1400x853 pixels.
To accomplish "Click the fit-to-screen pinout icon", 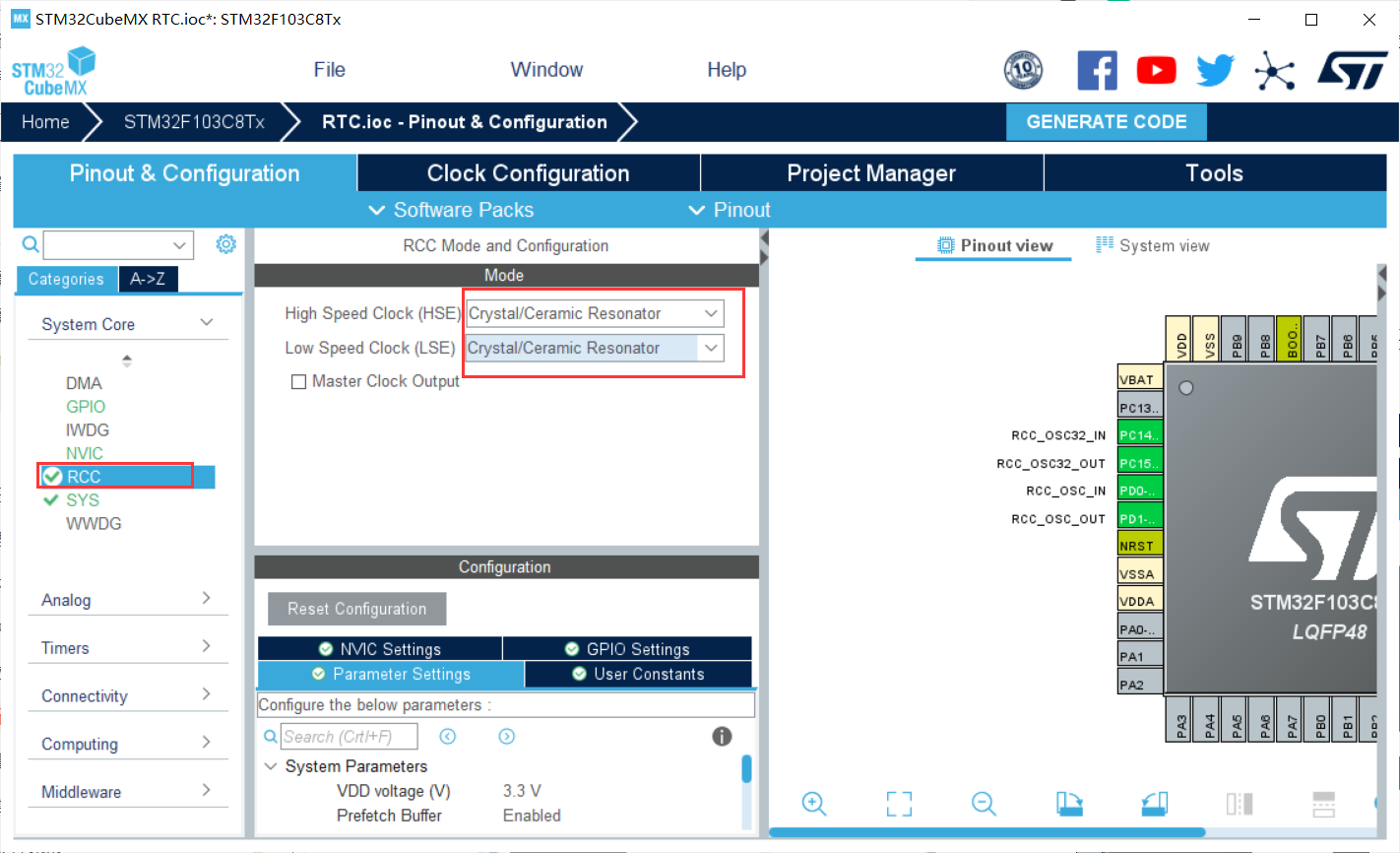I will tap(899, 804).
